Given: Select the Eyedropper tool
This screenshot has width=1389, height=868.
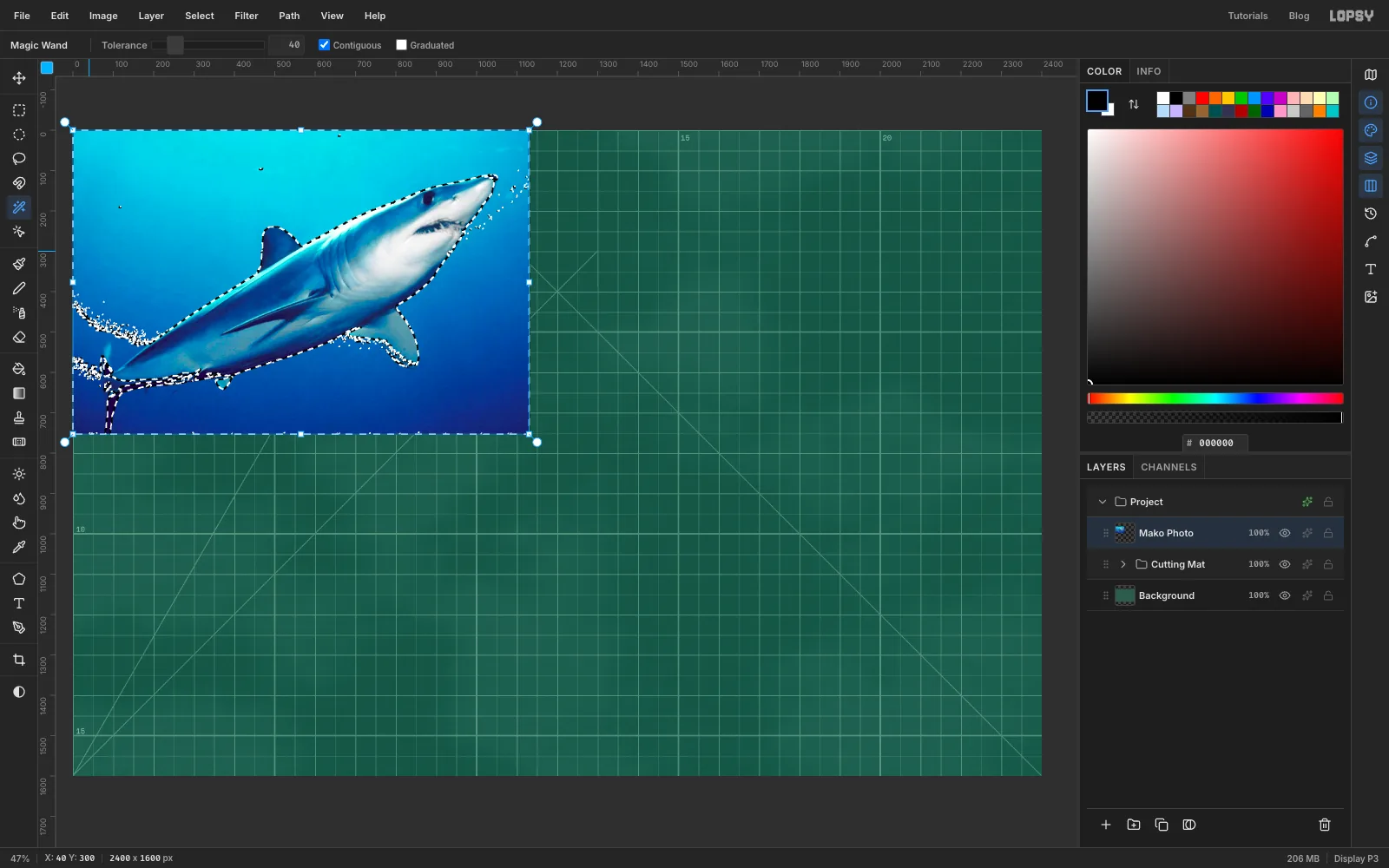Looking at the screenshot, I should pyautogui.click(x=19, y=547).
